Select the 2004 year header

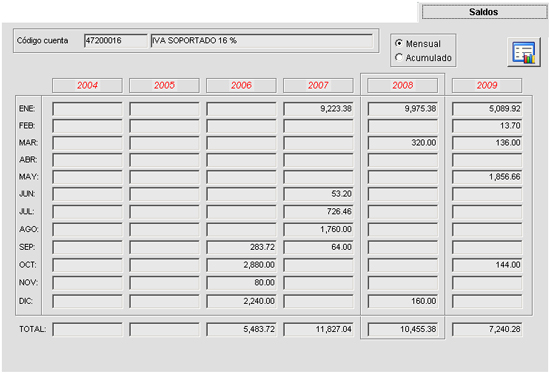tap(87, 85)
